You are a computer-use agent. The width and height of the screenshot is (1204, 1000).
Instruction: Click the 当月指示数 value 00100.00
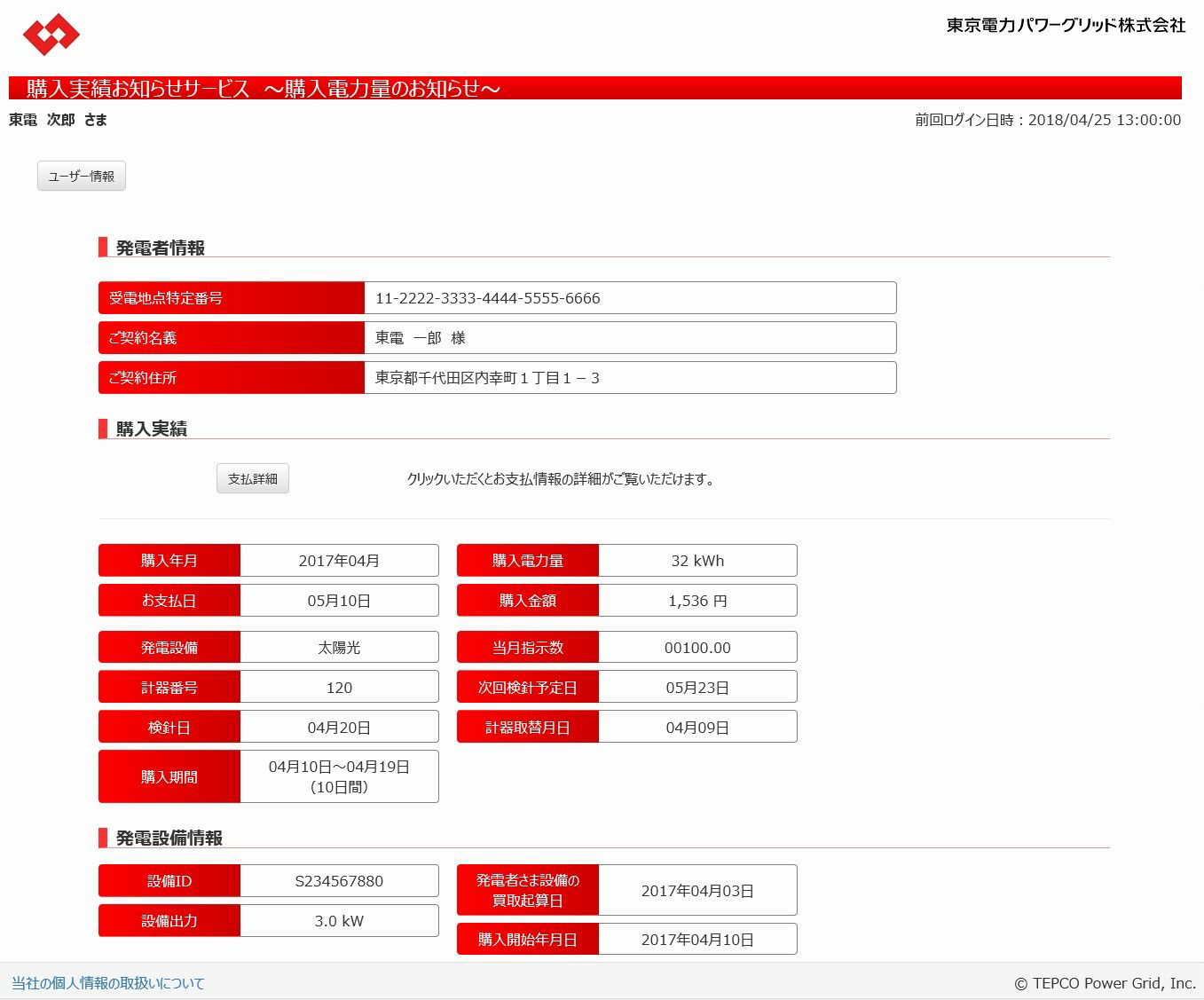(x=697, y=648)
